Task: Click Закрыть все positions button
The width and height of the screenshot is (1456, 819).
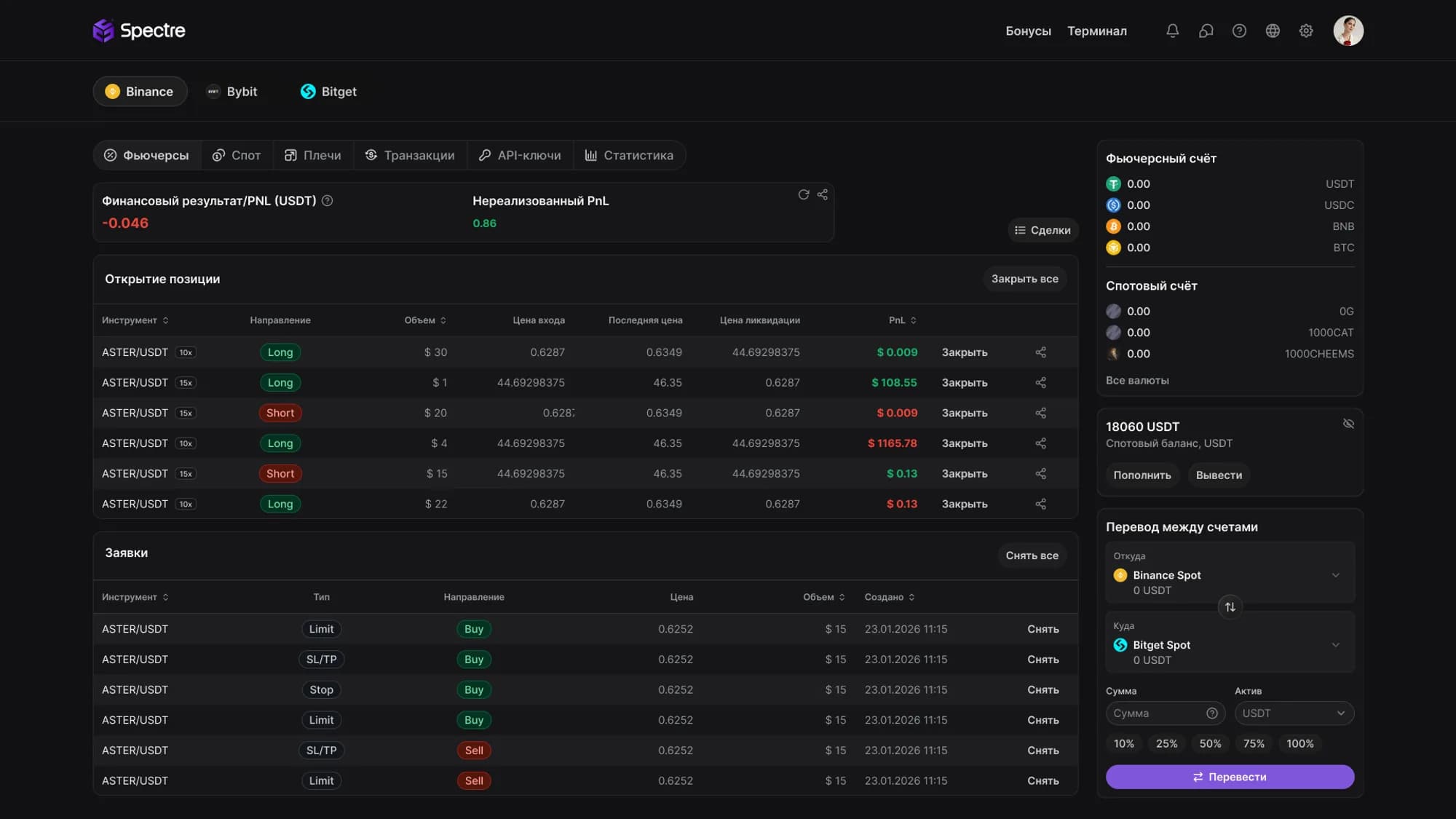Action: [1024, 279]
